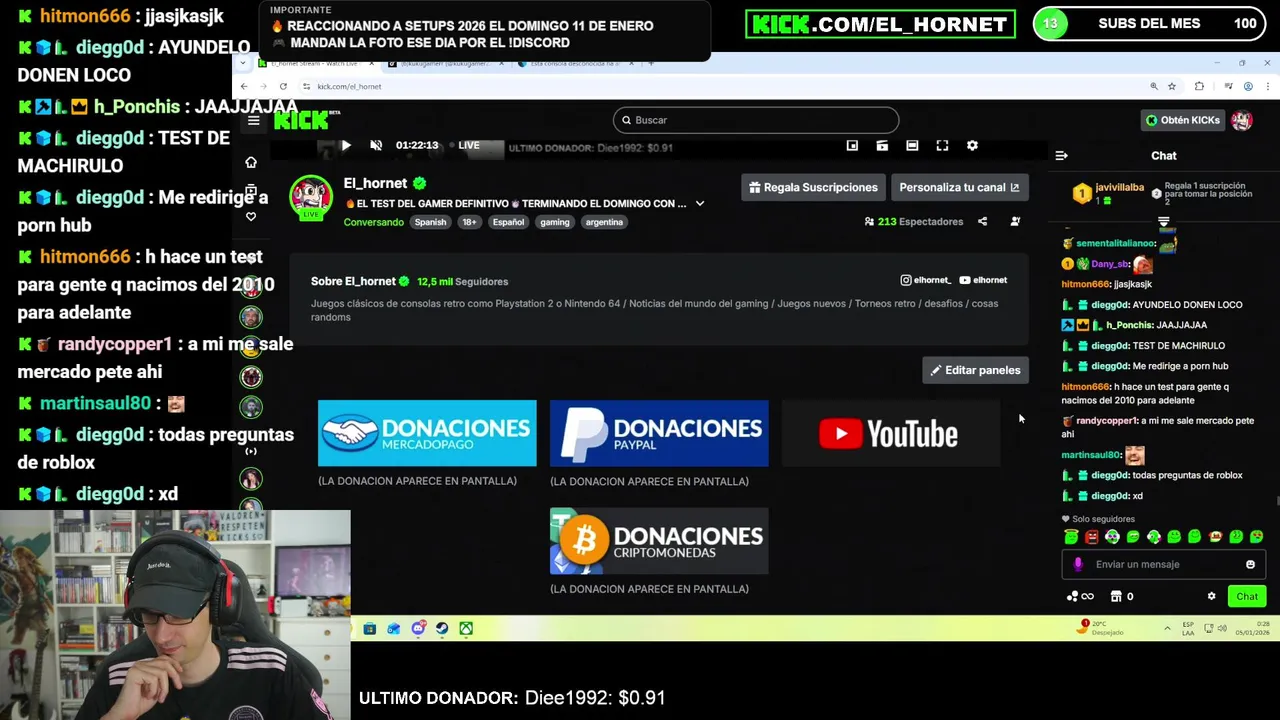Screen dimensions: 1280x720
Task: Expand the gift leaderboard arrow
Action: 1163,222
